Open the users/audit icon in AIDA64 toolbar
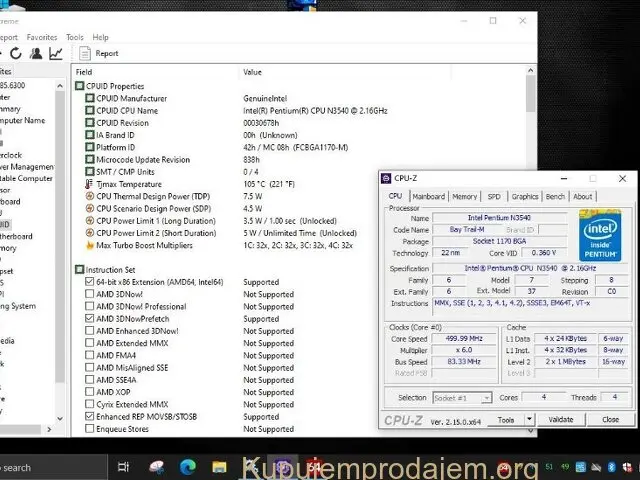This screenshot has width=640, height=480. click(35, 53)
